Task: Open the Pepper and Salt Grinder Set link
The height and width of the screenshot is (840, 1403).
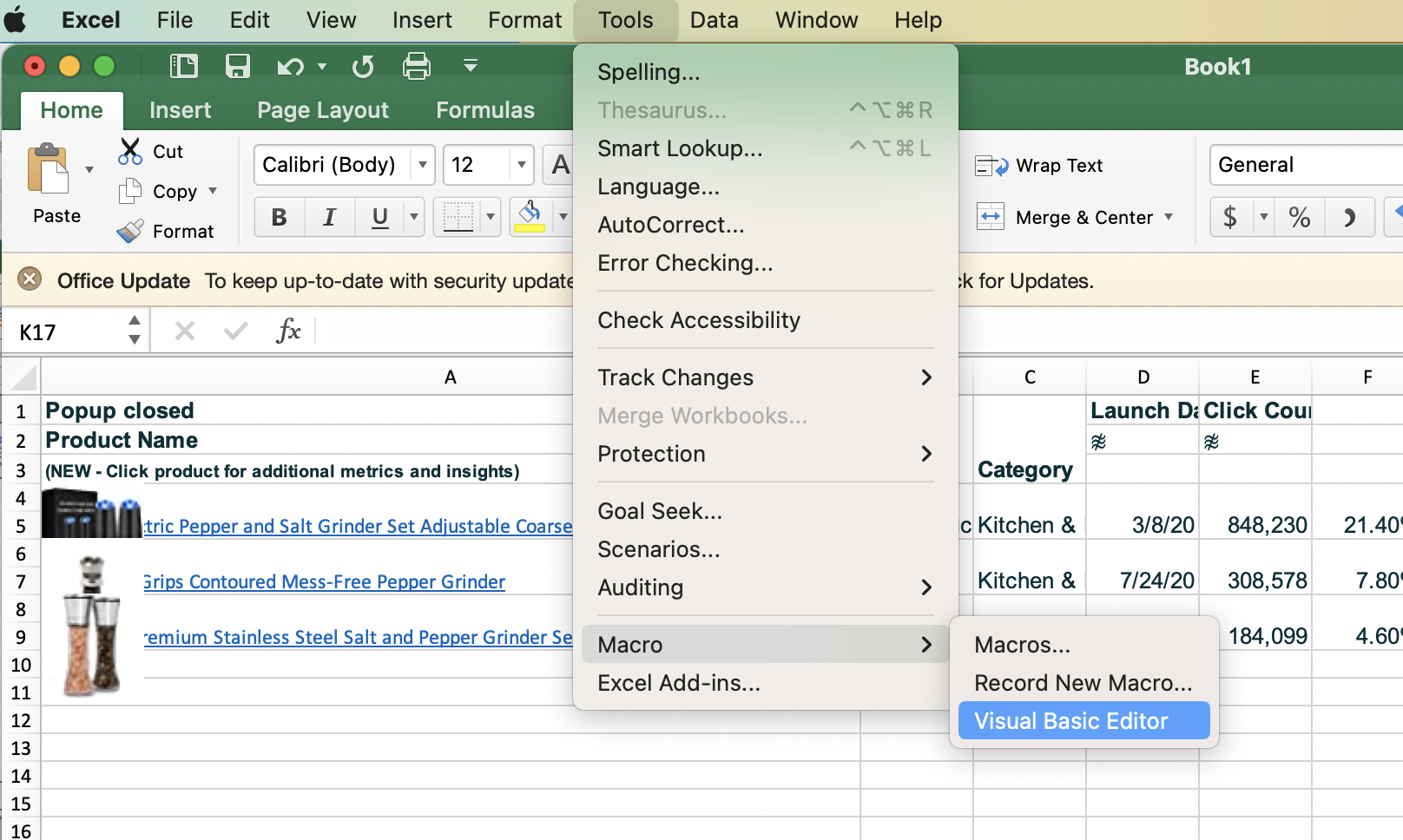Action: (x=358, y=526)
